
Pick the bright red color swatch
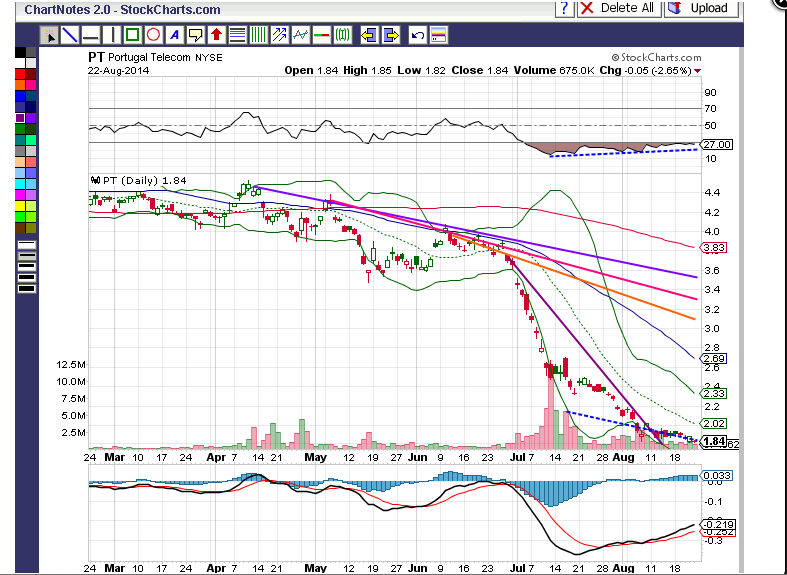pyautogui.click(x=20, y=74)
